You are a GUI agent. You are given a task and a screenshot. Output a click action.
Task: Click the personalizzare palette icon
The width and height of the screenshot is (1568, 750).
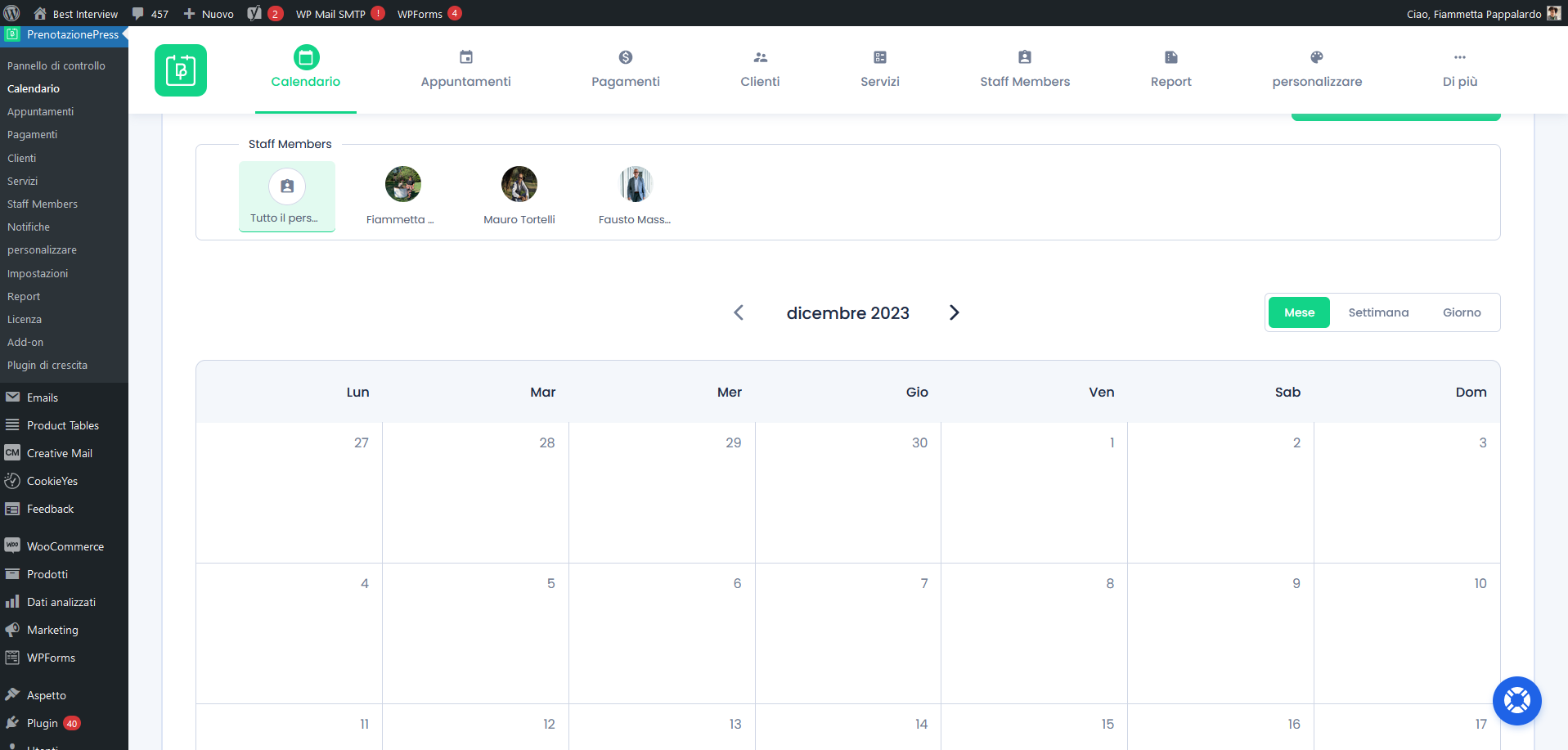pos(1316,57)
